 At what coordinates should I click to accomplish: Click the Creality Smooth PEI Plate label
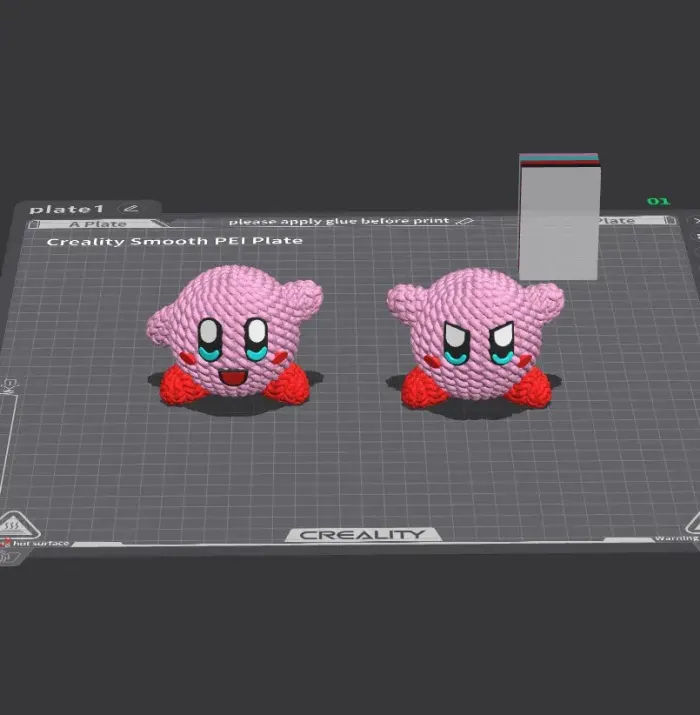pyautogui.click(x=175, y=241)
